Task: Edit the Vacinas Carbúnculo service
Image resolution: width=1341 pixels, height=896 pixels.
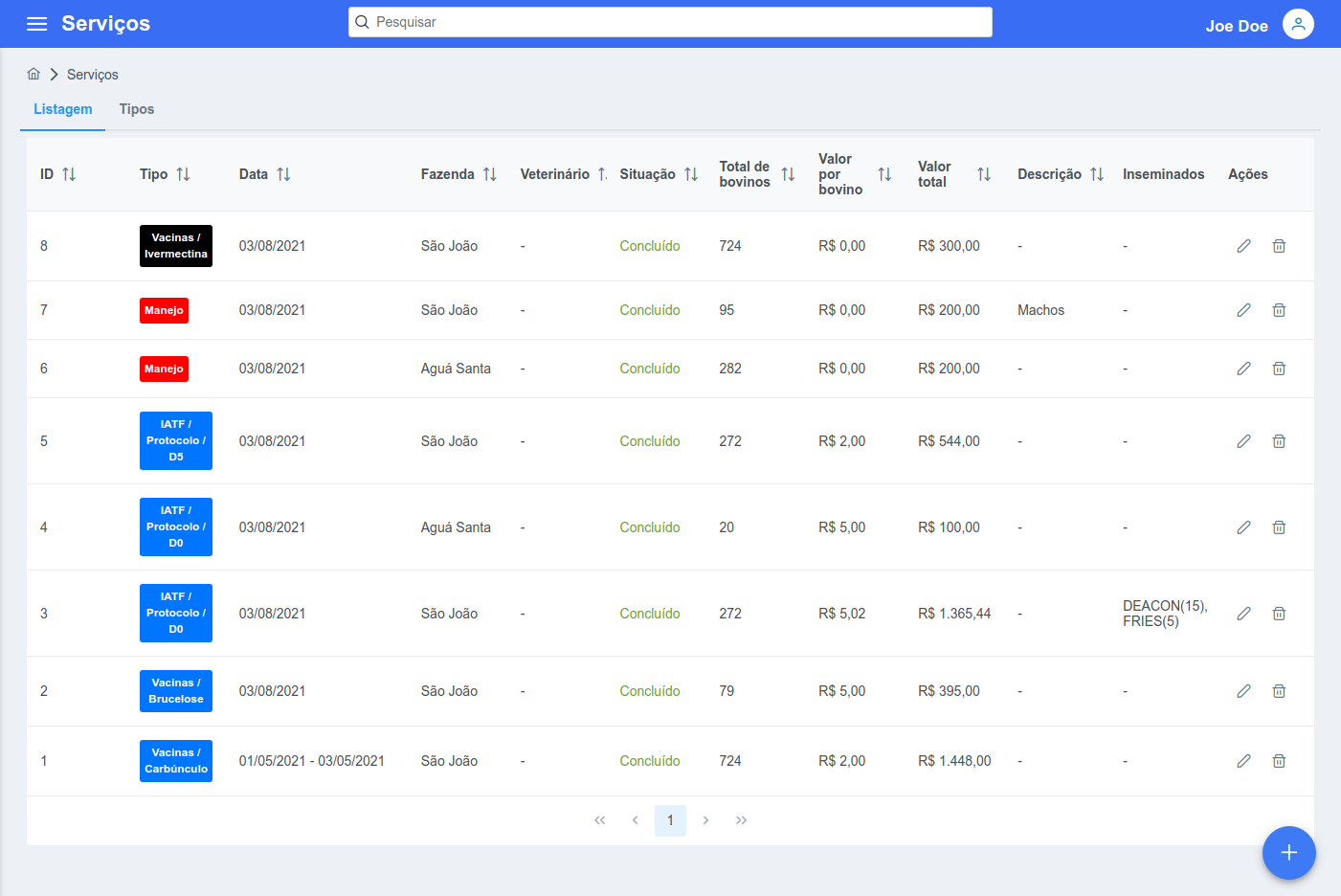Action: click(x=1243, y=761)
